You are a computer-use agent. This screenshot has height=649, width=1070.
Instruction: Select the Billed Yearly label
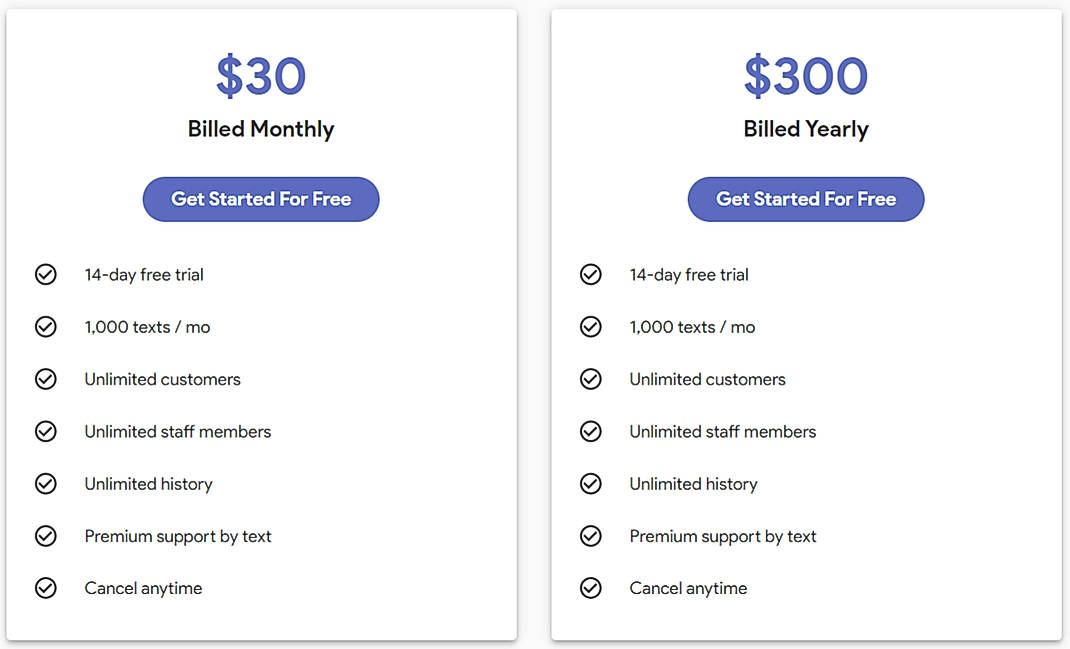805,129
